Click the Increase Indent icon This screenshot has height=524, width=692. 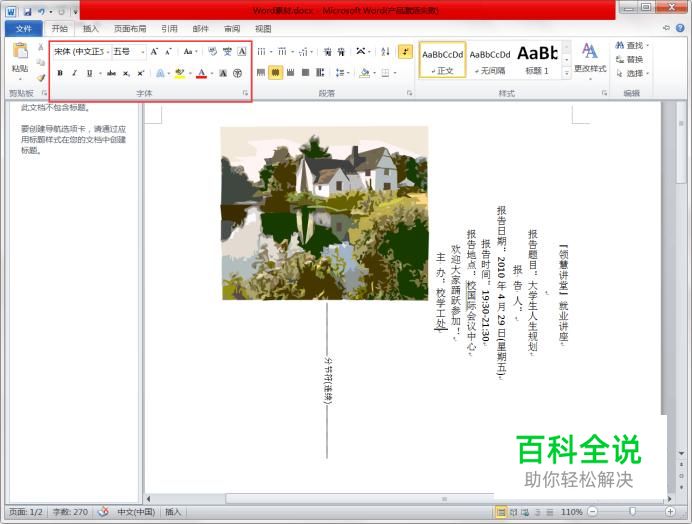pyautogui.click(x=341, y=52)
